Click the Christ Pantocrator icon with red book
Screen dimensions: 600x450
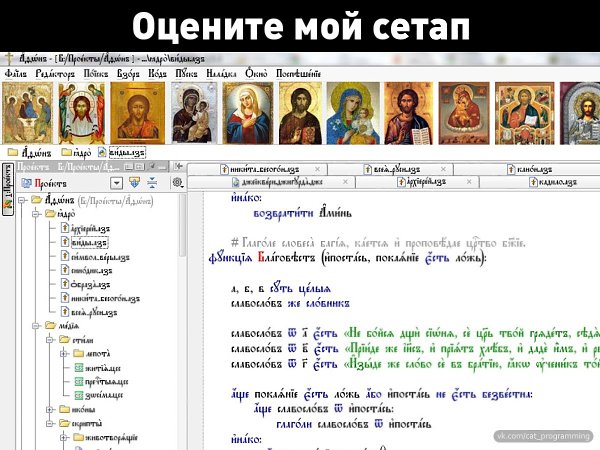pos(408,112)
